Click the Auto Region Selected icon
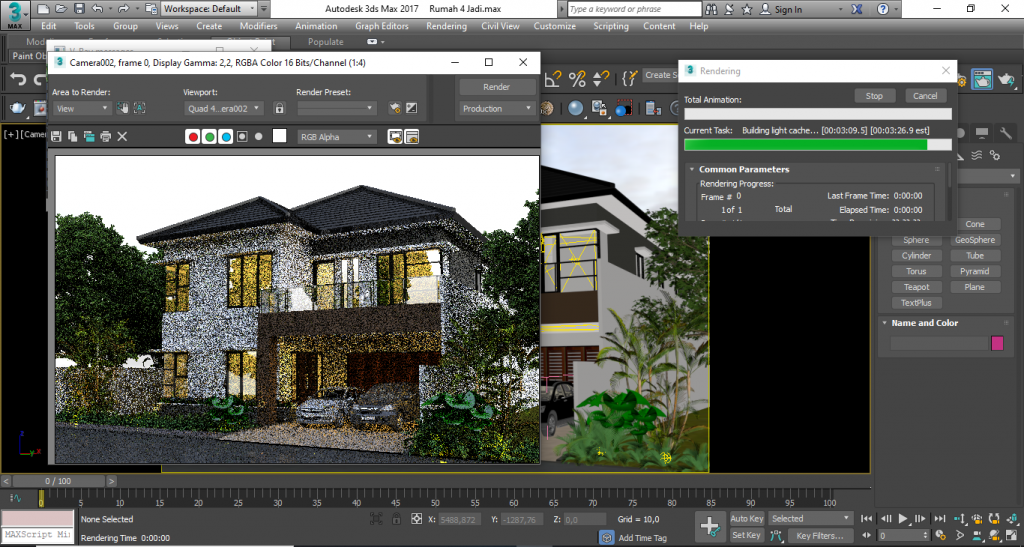The height and width of the screenshot is (547, 1024). click(140, 108)
